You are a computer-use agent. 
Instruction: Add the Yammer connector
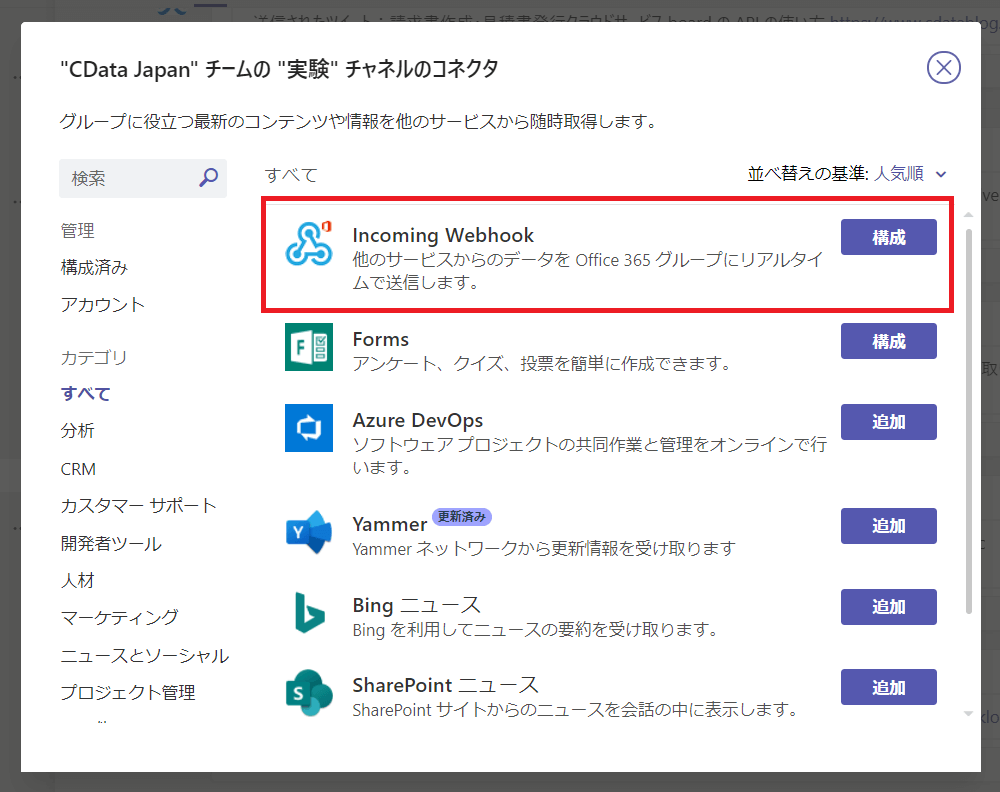pyautogui.click(x=888, y=526)
